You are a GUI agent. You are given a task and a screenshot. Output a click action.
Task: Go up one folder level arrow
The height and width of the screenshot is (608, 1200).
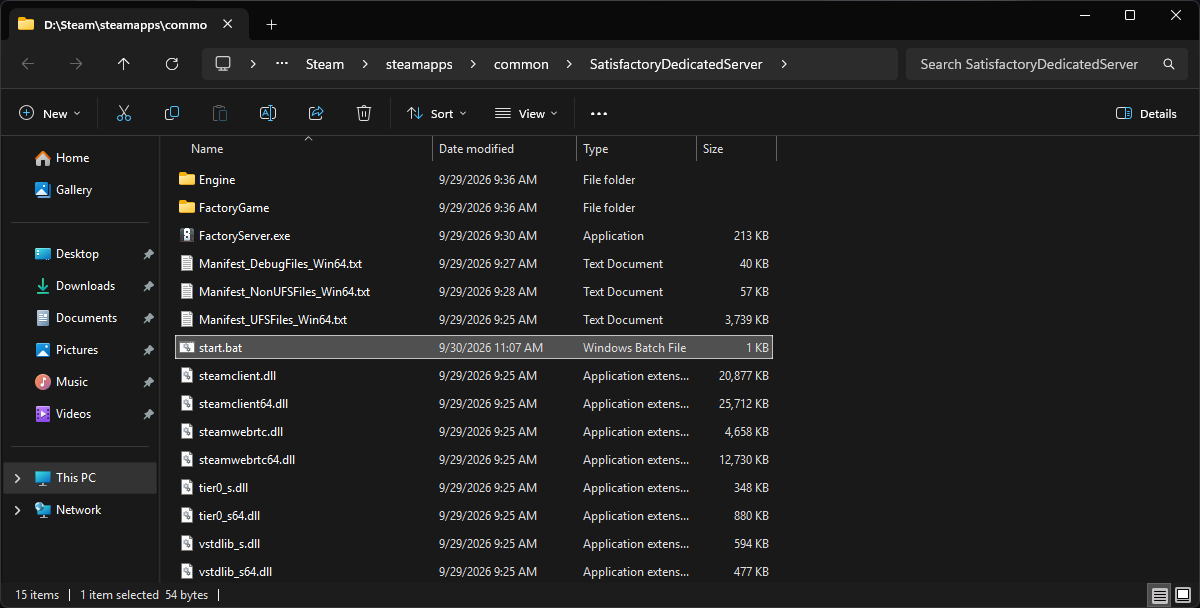point(124,64)
